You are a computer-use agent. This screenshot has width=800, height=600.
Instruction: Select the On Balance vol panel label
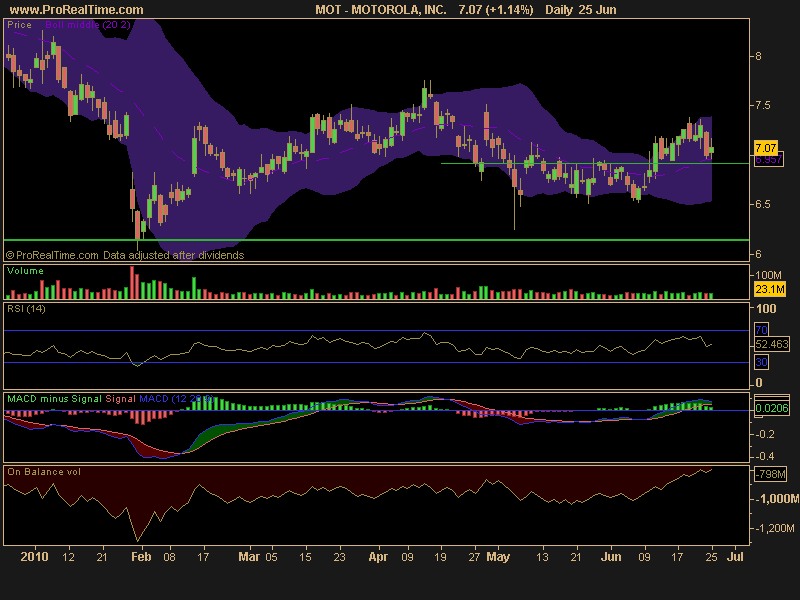coord(44,472)
